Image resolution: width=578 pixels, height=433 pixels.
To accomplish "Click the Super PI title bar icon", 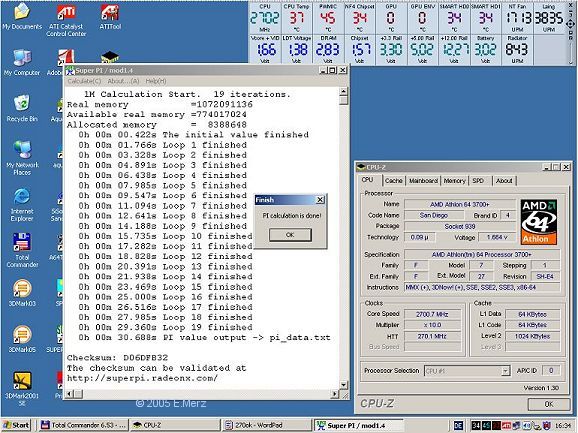I will 70,70.
